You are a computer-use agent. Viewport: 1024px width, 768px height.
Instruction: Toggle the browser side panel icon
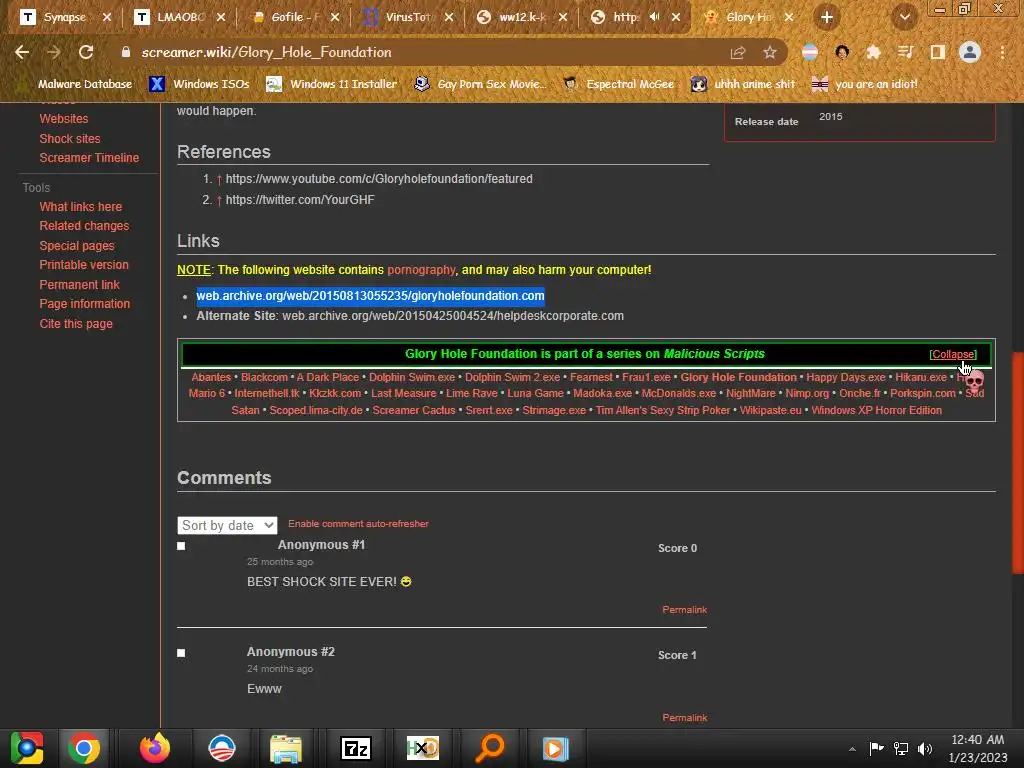pos(937,52)
